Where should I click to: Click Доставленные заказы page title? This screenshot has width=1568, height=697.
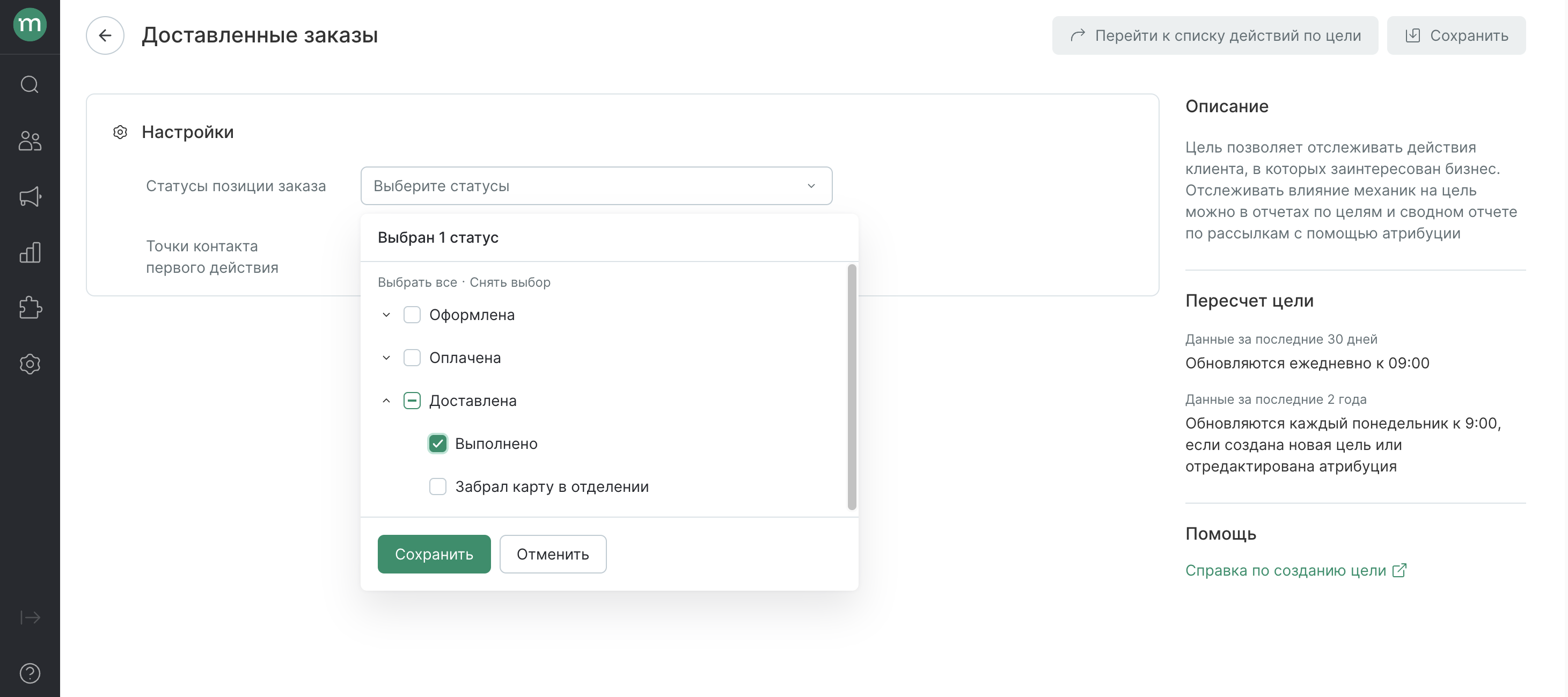[260, 35]
